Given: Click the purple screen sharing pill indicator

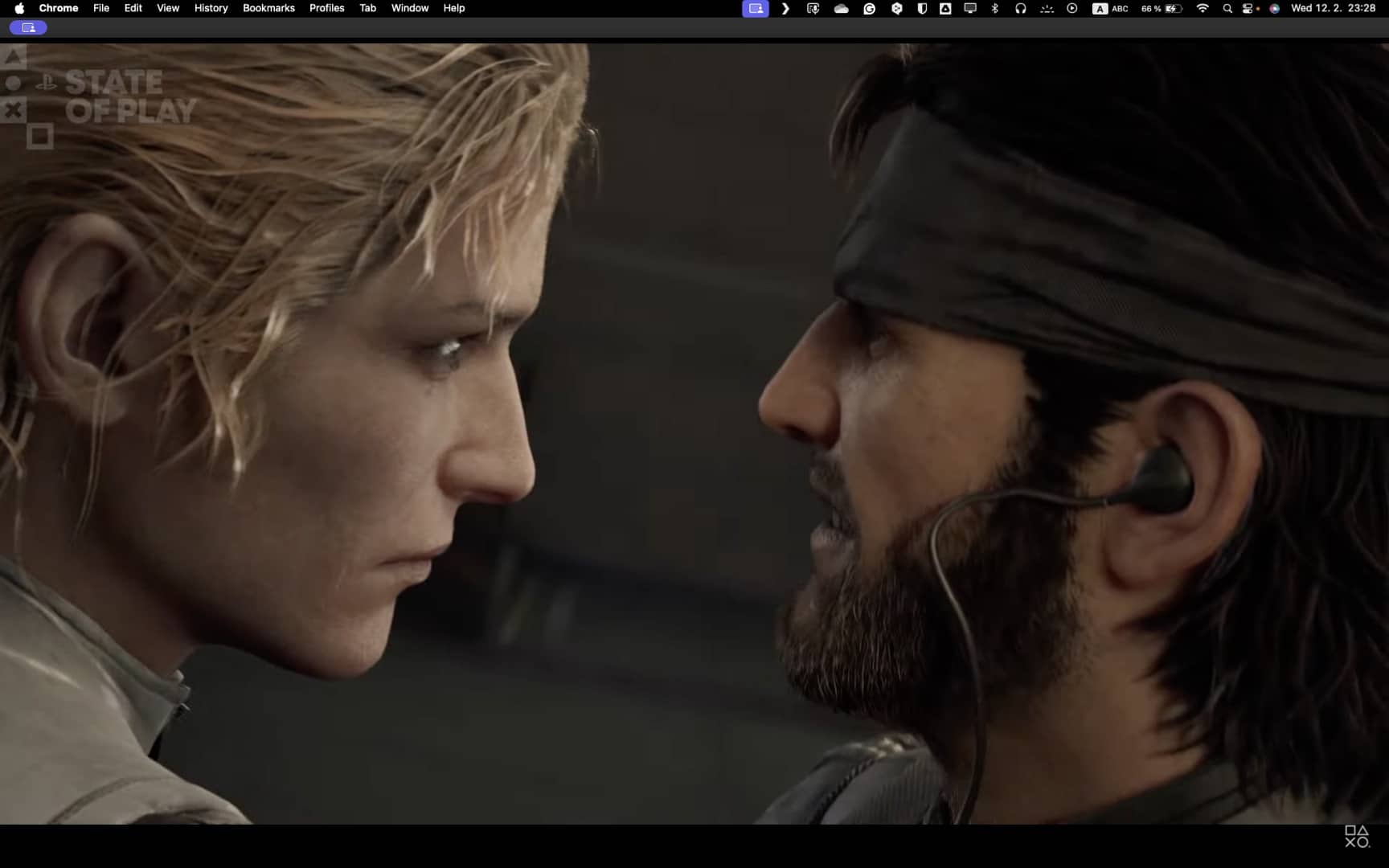Looking at the screenshot, I should [x=28, y=27].
